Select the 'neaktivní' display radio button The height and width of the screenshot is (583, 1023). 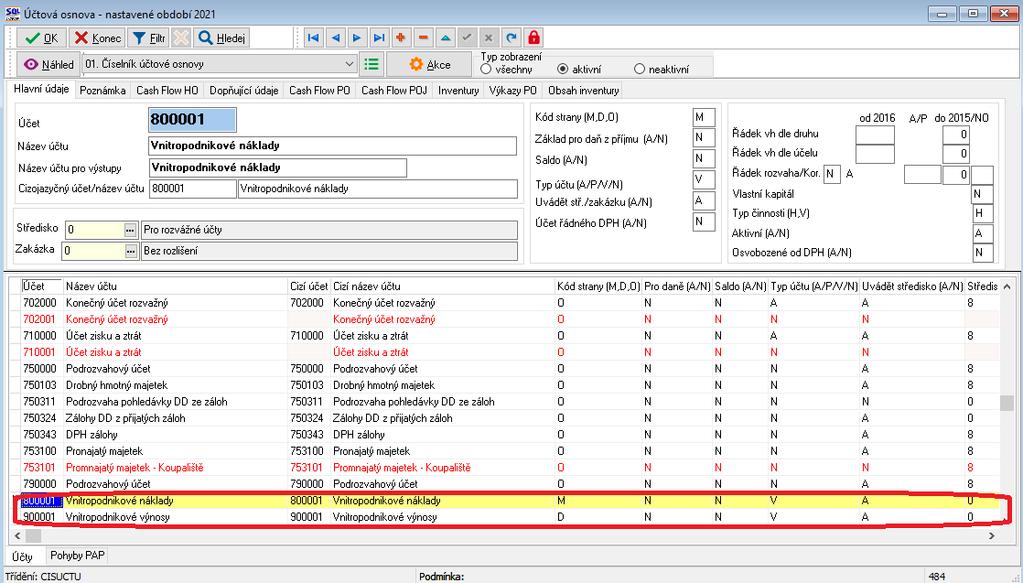tap(639, 68)
